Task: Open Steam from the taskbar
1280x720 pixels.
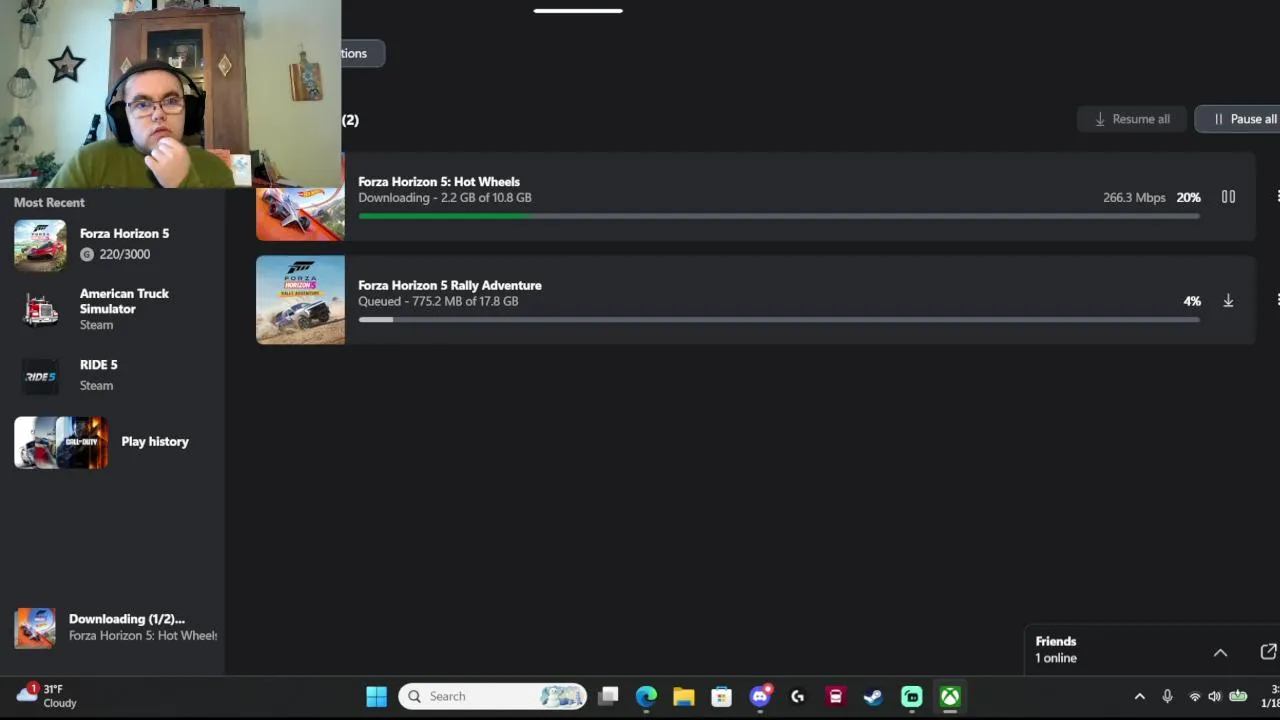Action: pyautogui.click(x=874, y=696)
